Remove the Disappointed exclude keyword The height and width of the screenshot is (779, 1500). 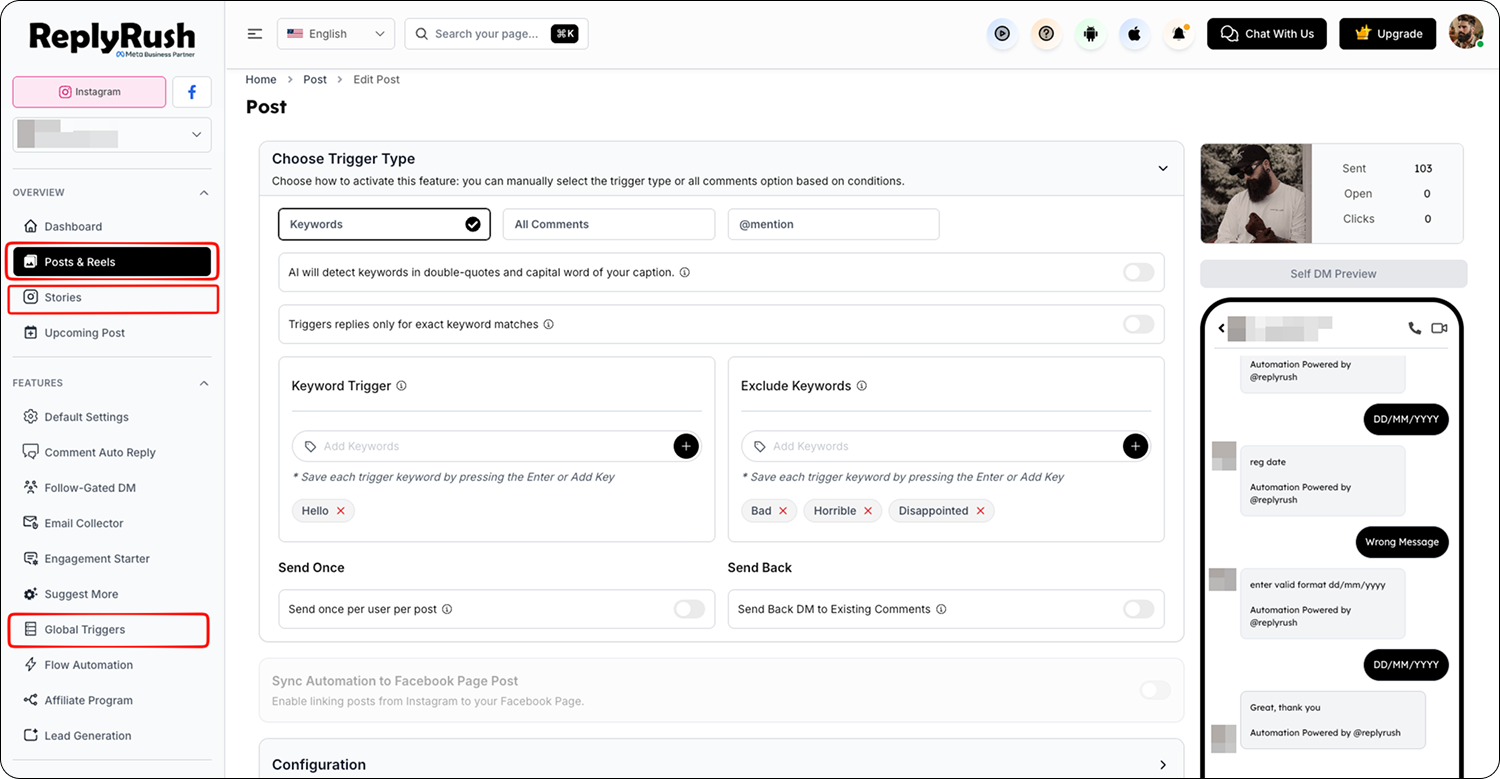click(x=980, y=511)
